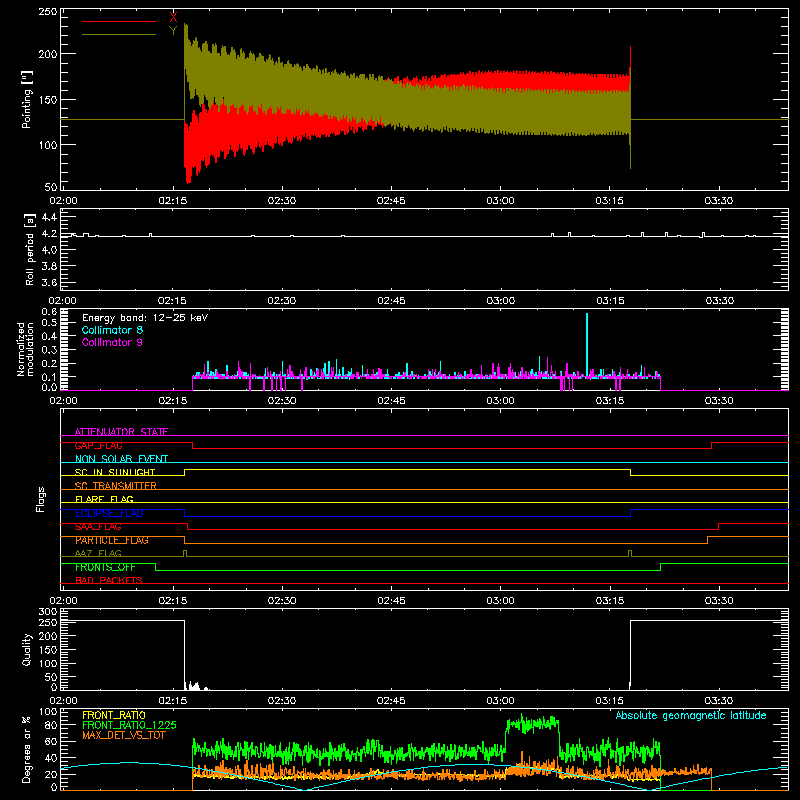Click 02:15 tick label under Pointing plot
Viewport: 800px width, 800px height.
click(172, 201)
